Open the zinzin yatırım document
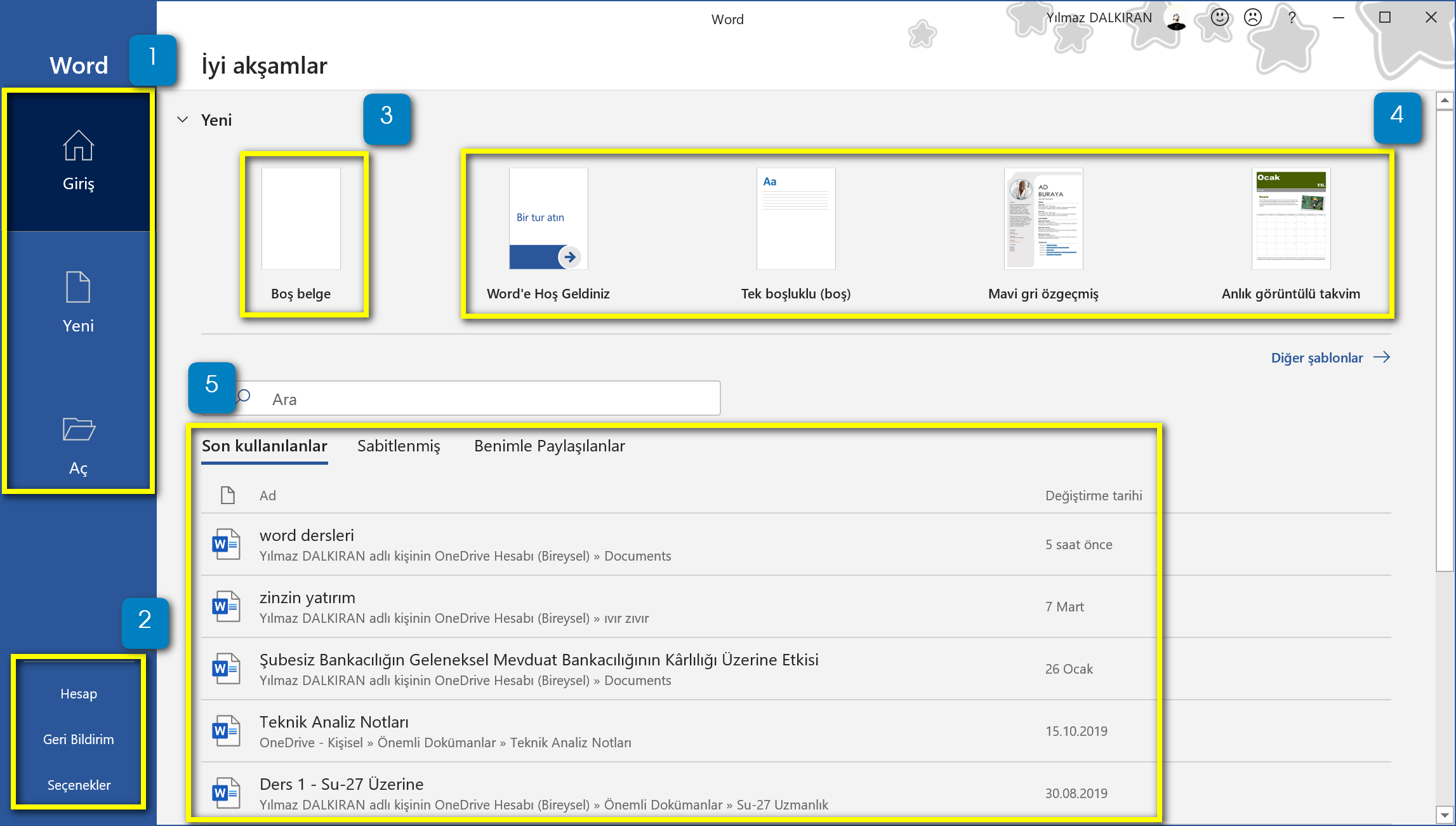The width and height of the screenshot is (1456, 826). 796,607
